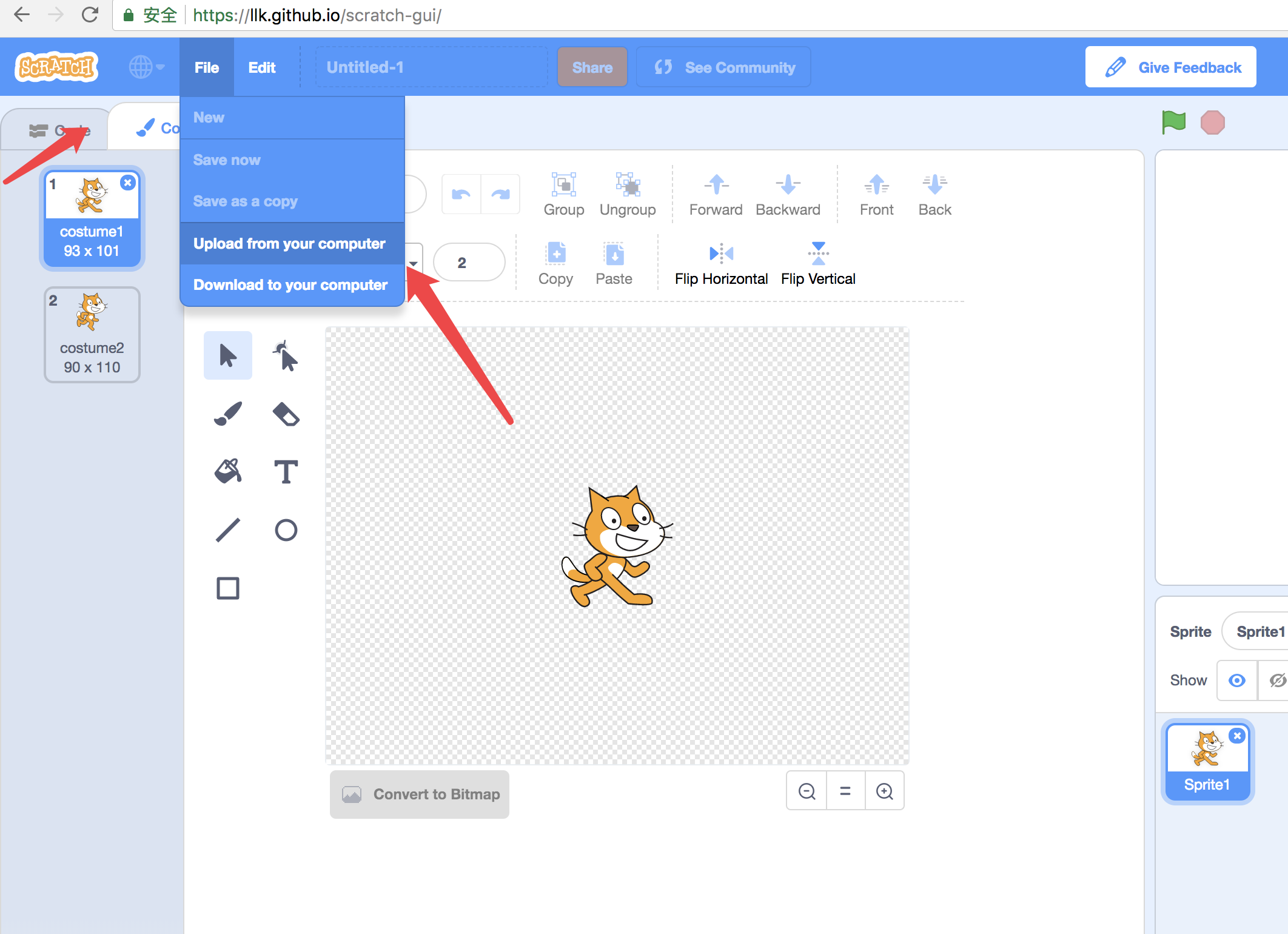
Task: Click the green flag to run
Action: [x=1173, y=122]
